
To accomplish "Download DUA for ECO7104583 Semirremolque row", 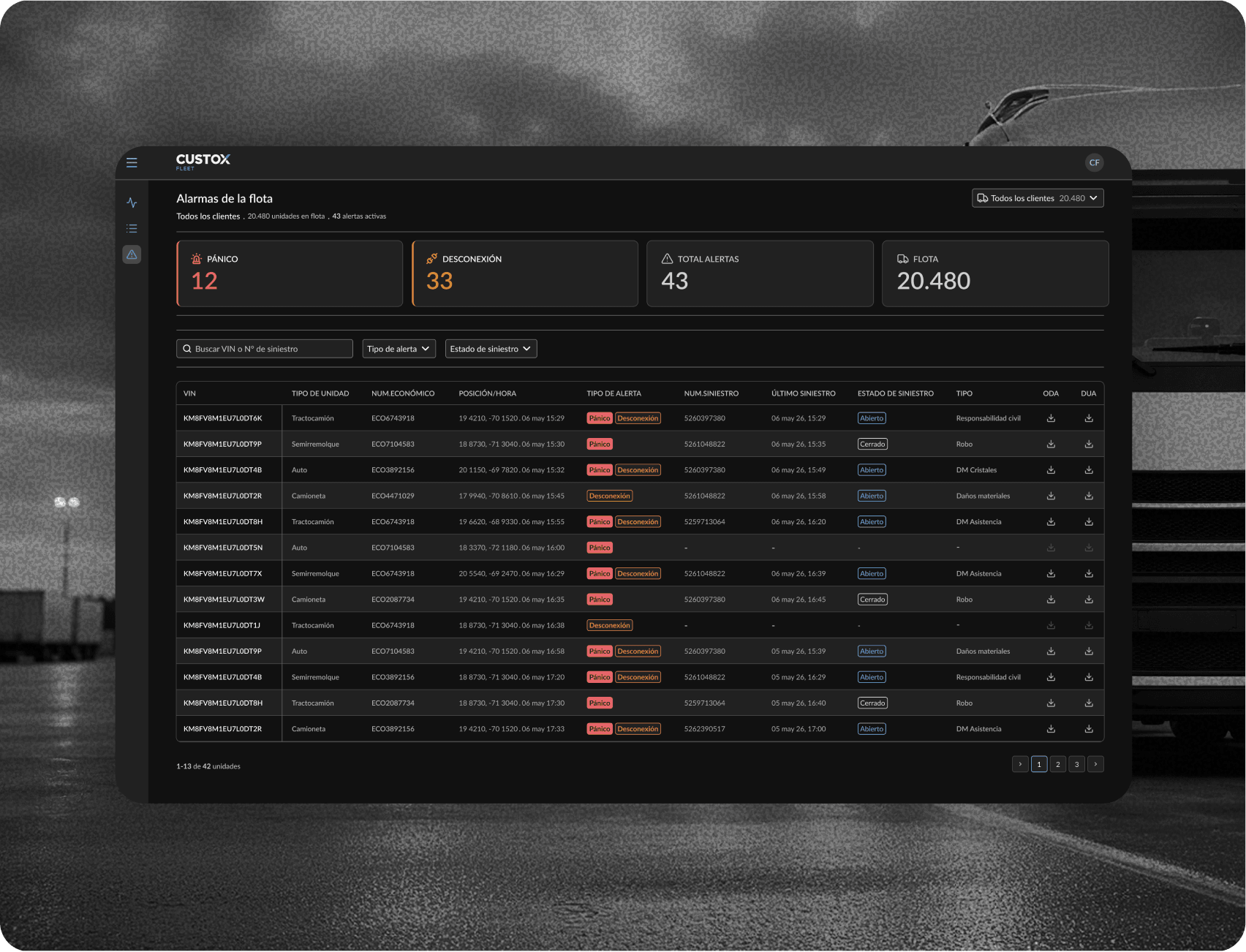I will [1089, 444].
